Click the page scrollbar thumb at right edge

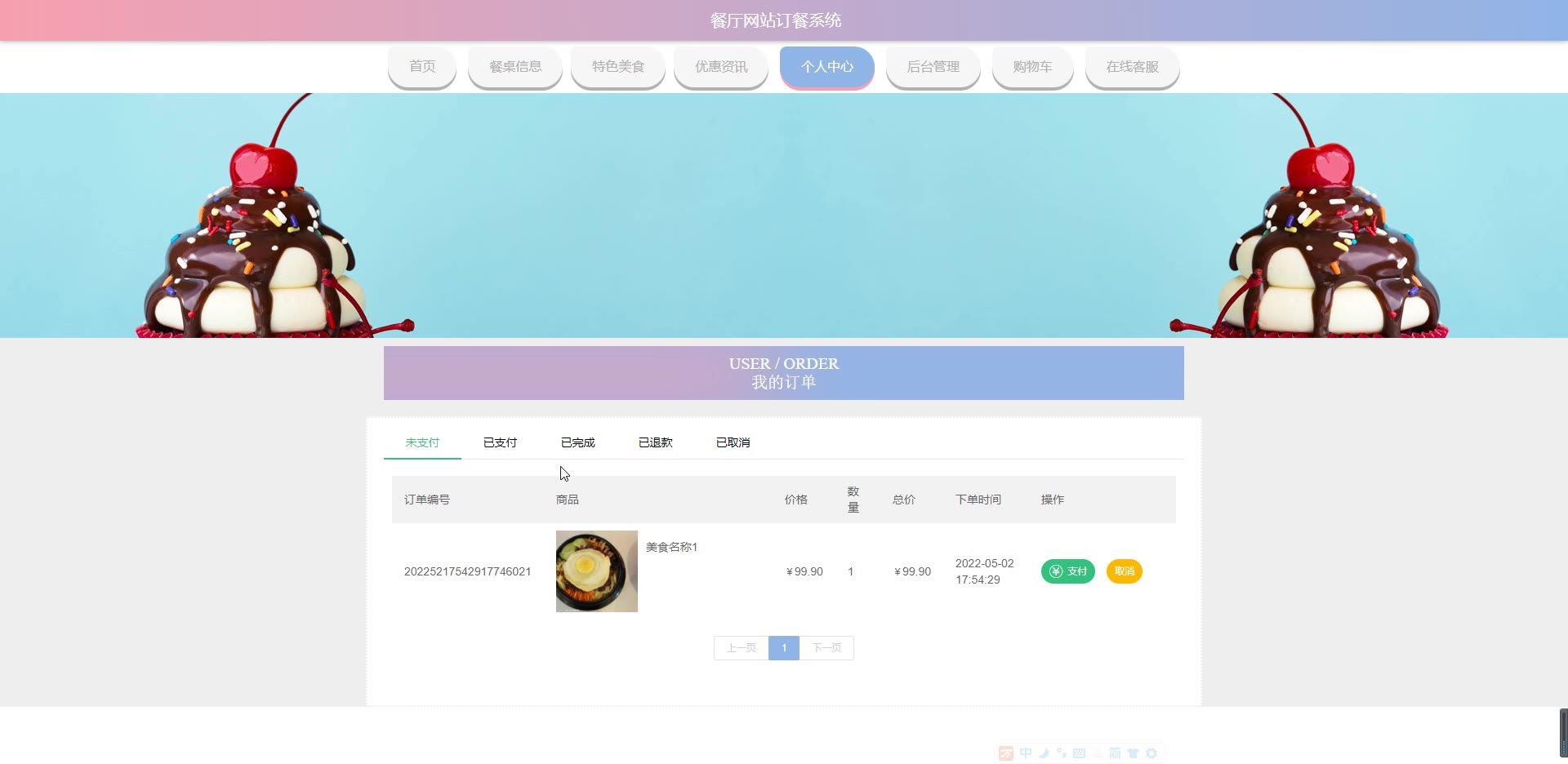(x=1564, y=732)
